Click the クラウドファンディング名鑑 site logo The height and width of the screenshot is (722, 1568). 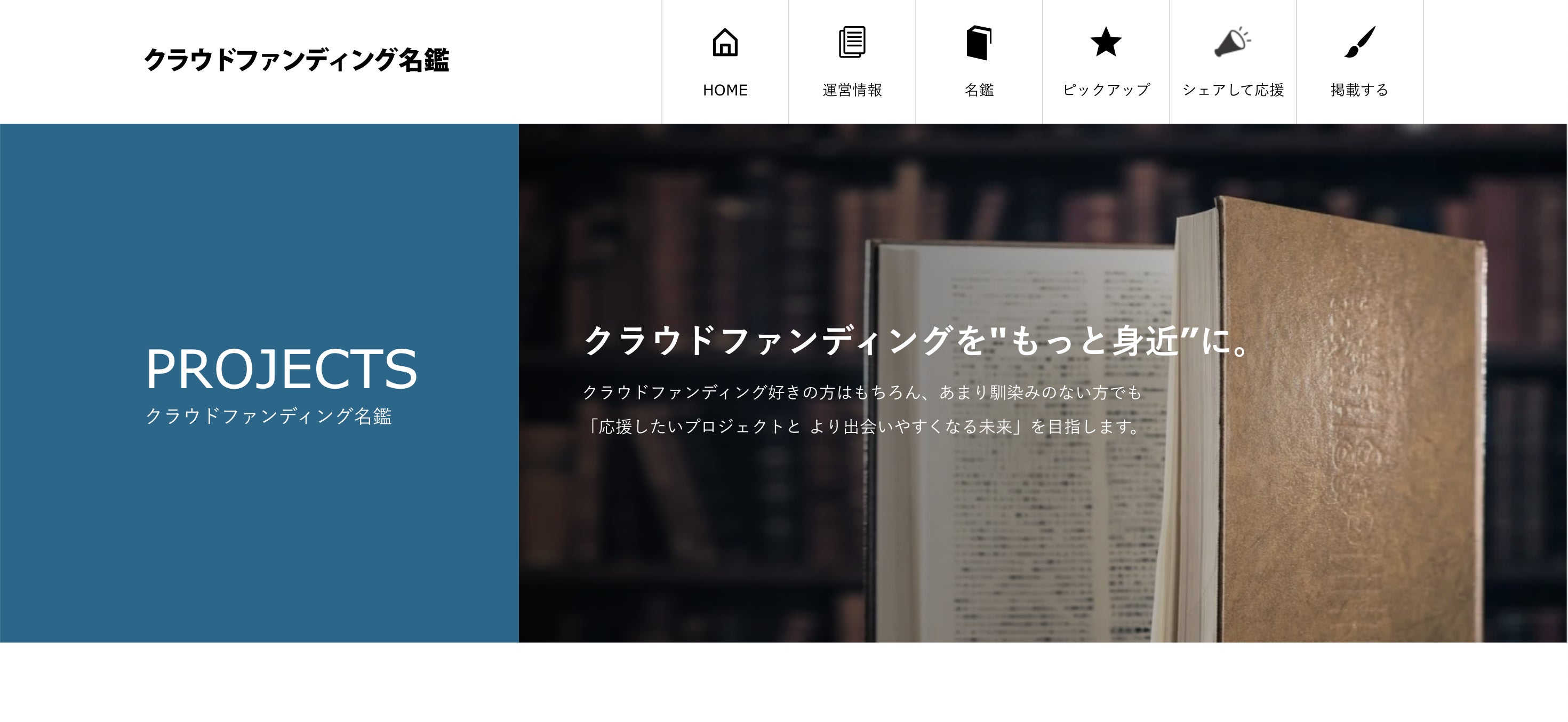[297, 60]
